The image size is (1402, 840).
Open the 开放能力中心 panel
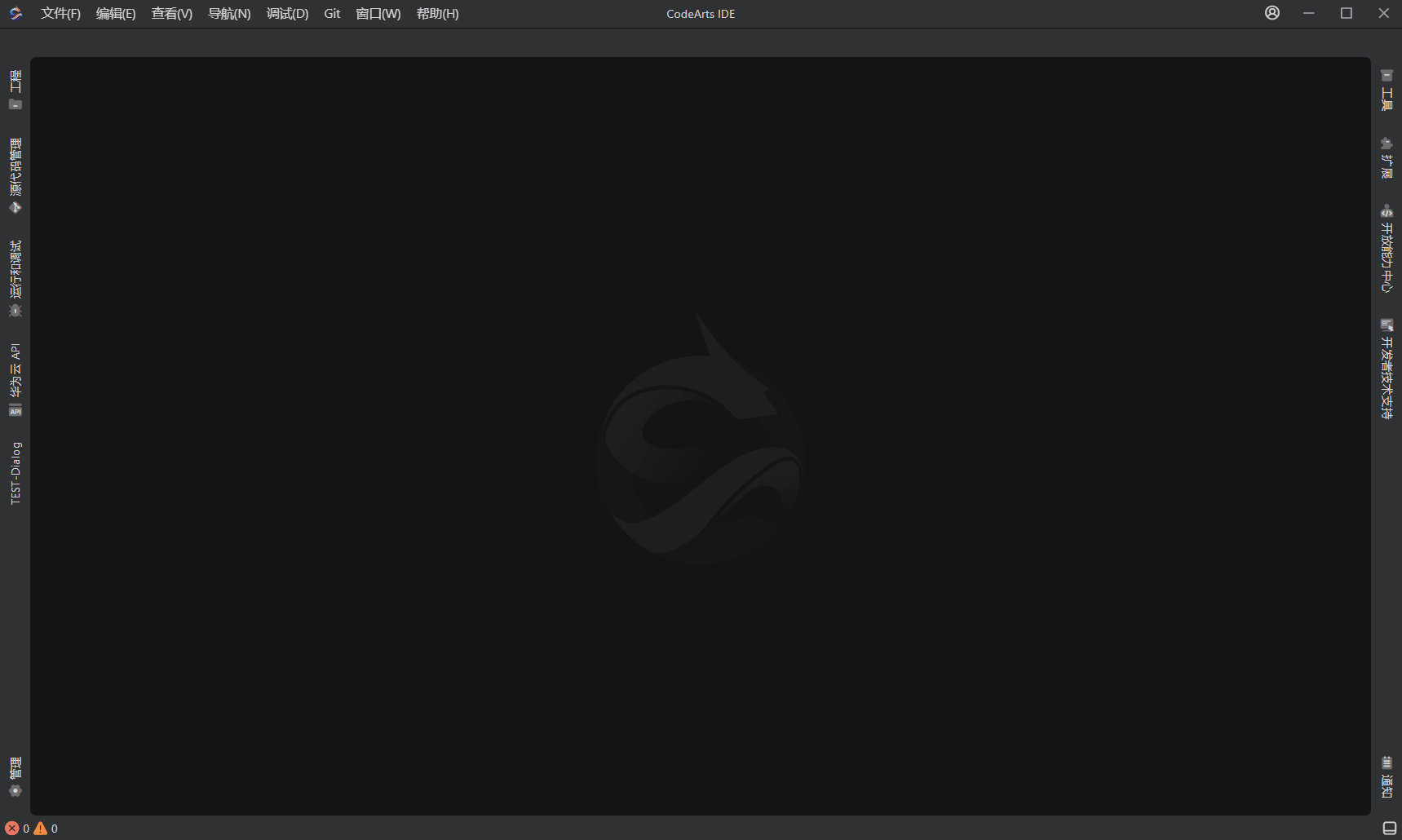tap(1387, 249)
